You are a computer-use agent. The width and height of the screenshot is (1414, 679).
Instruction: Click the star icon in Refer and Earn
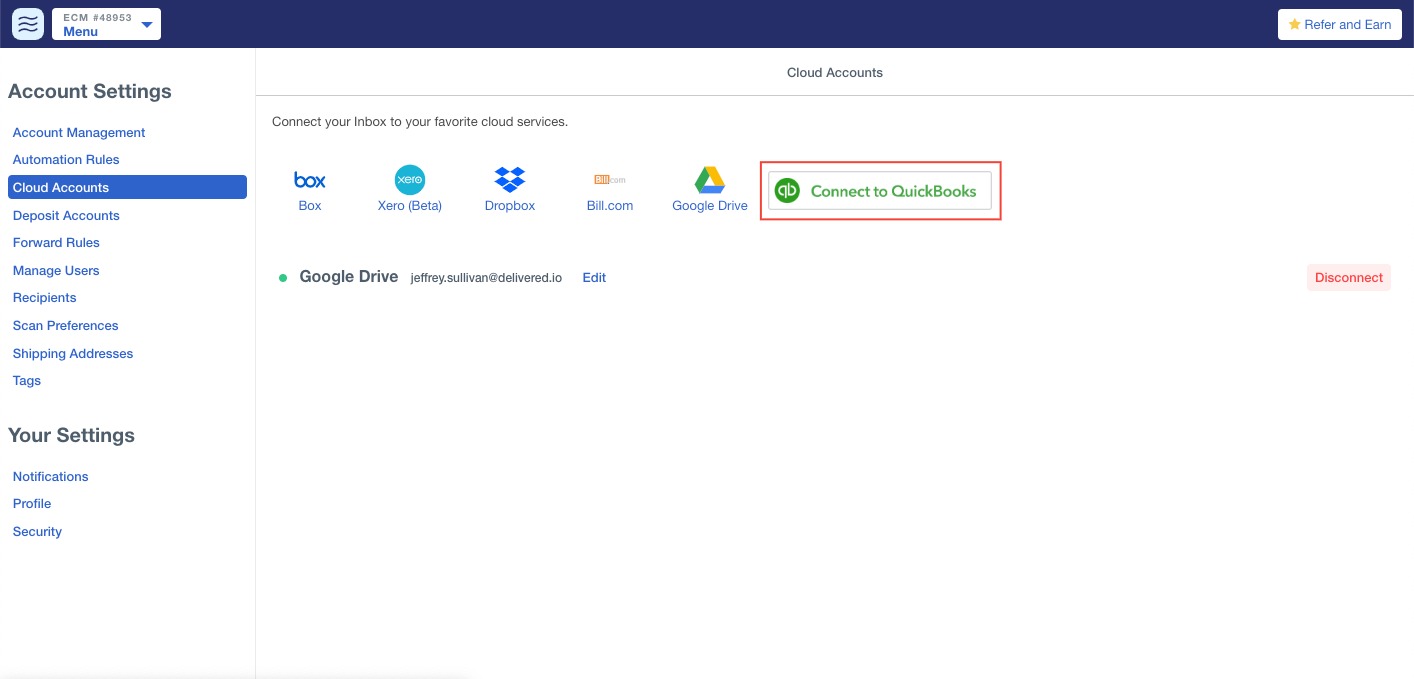tap(1294, 24)
